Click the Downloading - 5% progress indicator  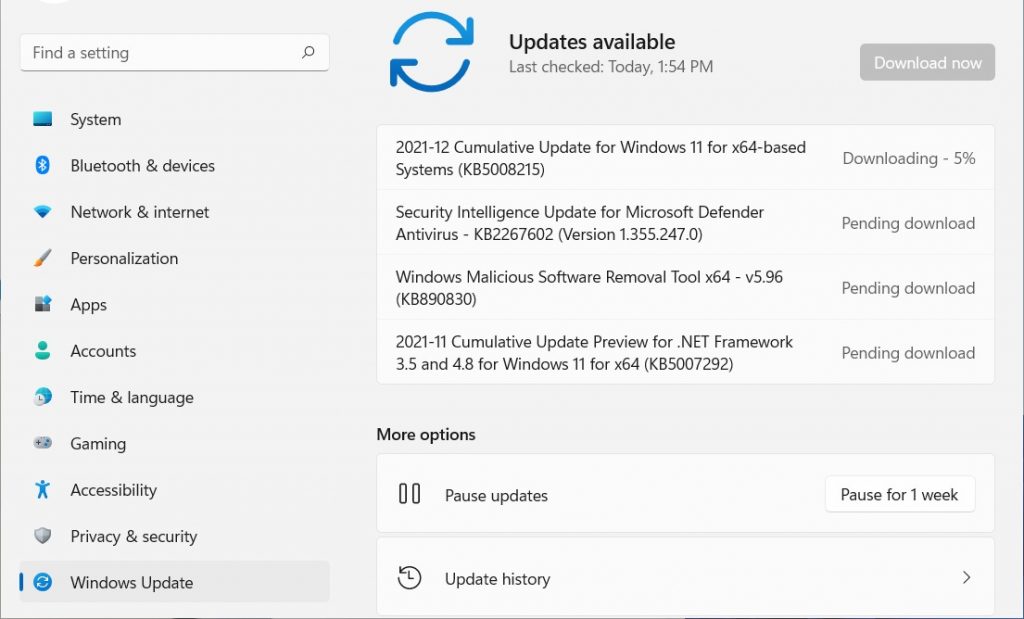(908, 158)
